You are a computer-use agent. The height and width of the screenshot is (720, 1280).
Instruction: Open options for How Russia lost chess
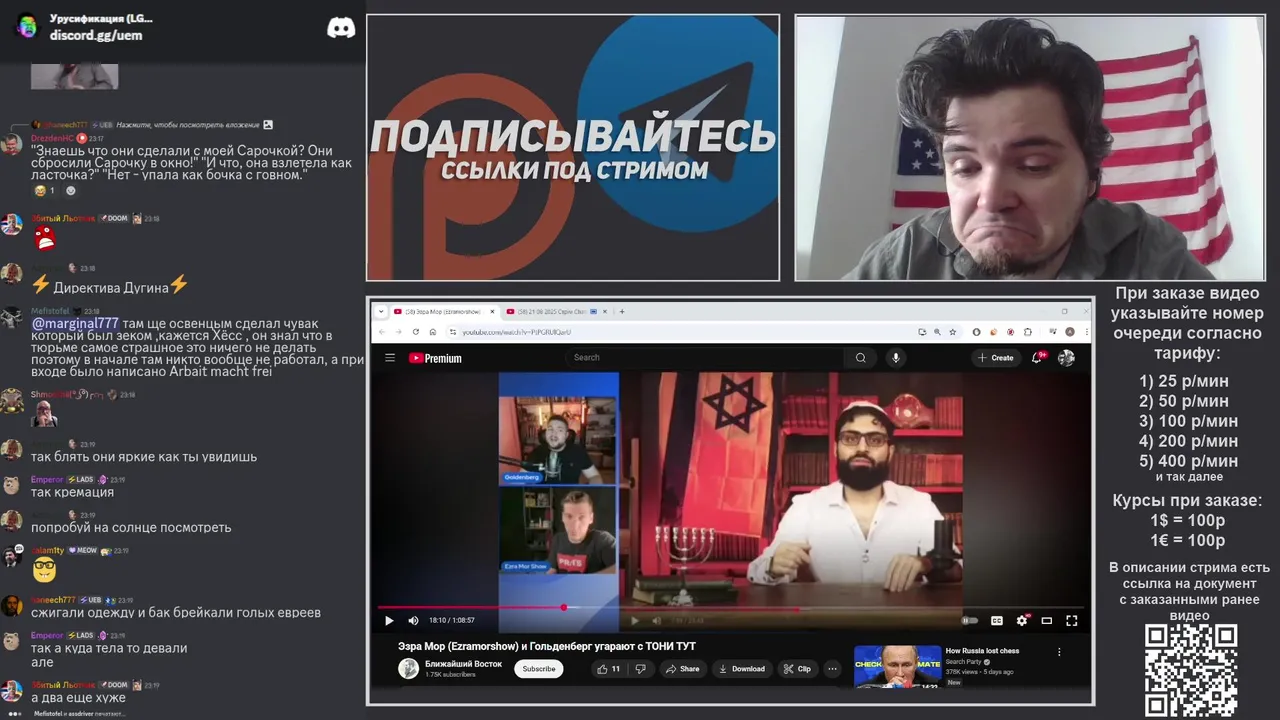click(1059, 652)
